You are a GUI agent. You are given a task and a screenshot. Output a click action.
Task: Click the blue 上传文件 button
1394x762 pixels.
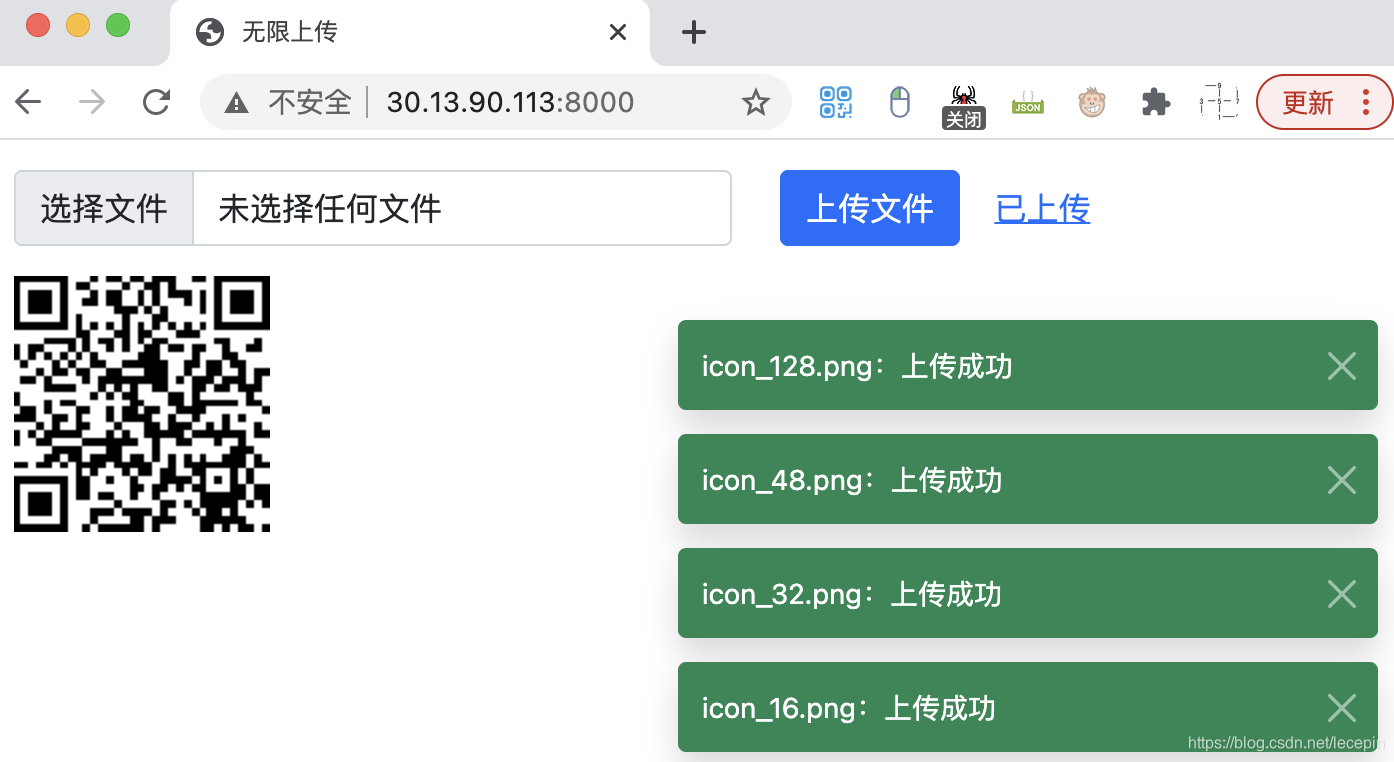(870, 208)
